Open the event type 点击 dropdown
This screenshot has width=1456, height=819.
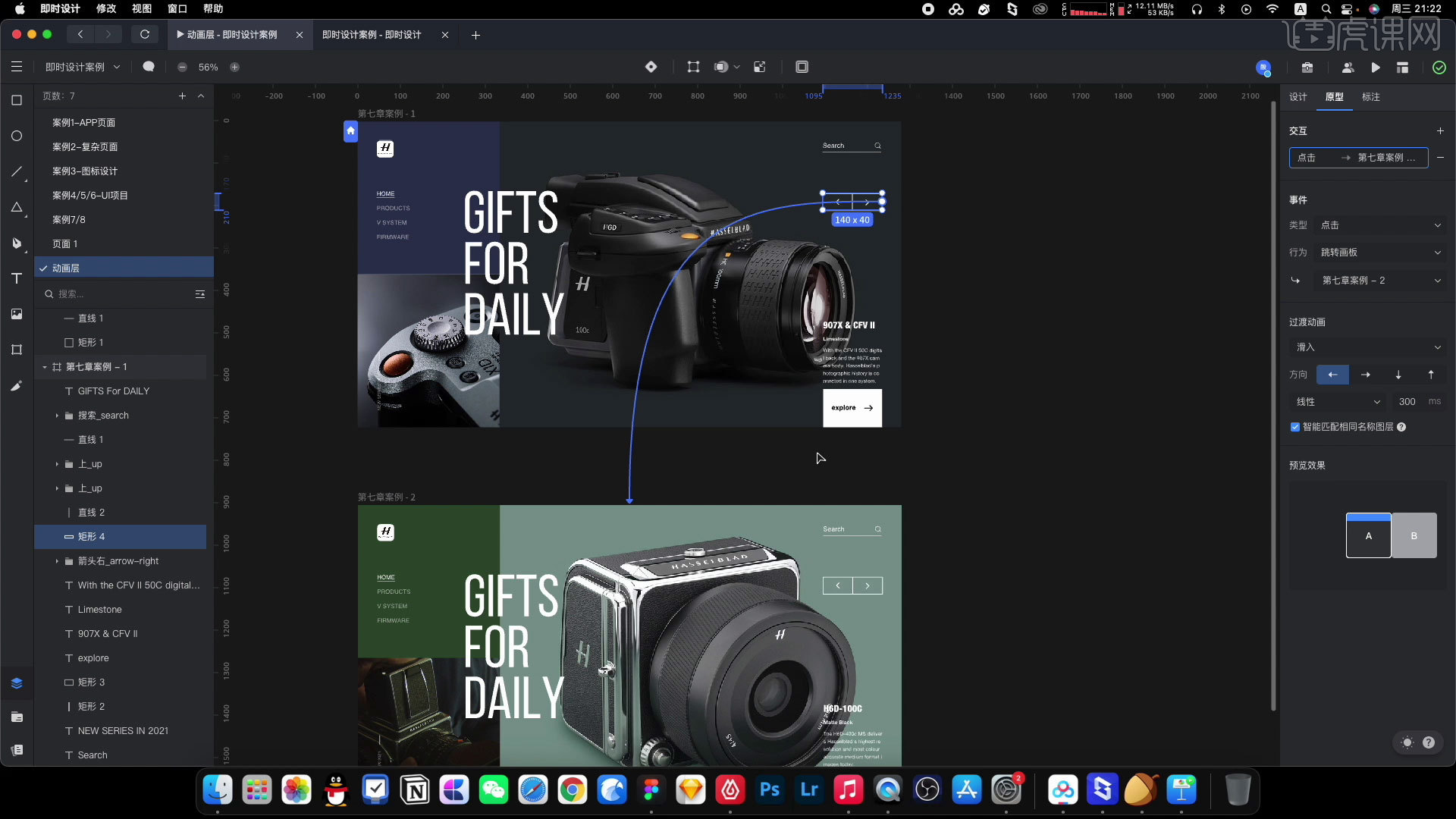[1380, 225]
